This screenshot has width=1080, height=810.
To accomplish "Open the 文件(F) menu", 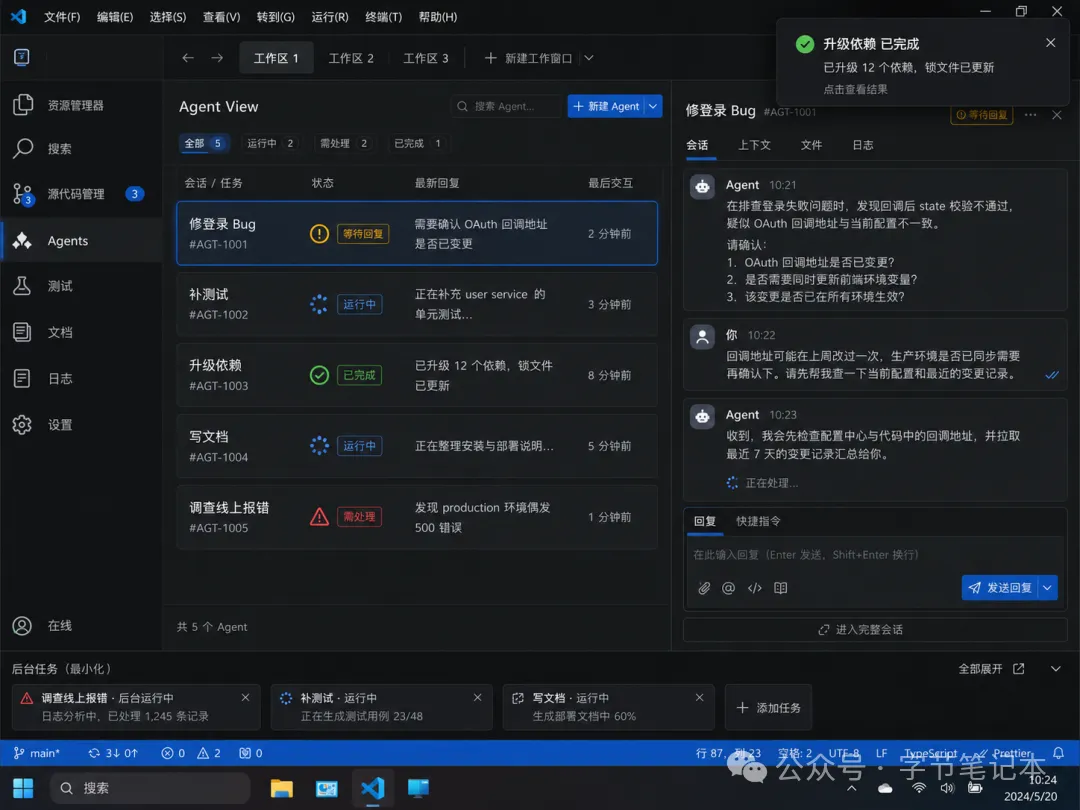I will [62, 17].
